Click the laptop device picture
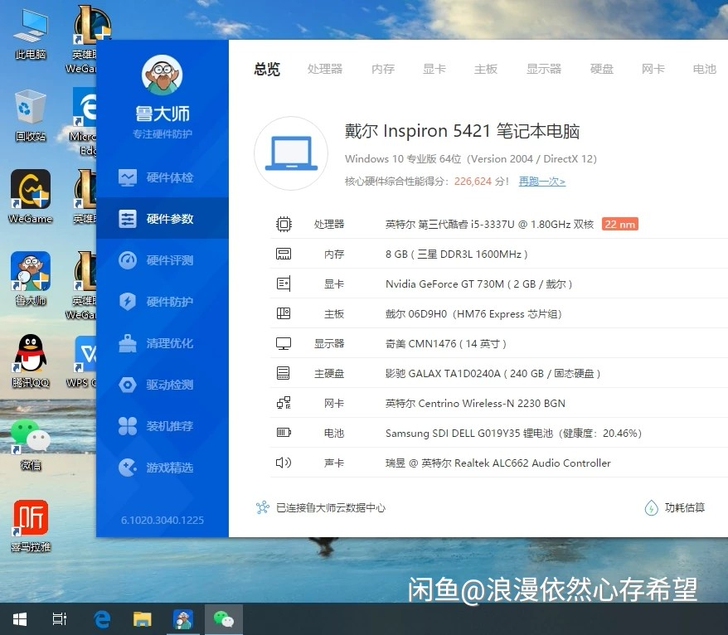This screenshot has height=635, width=728. click(x=291, y=153)
